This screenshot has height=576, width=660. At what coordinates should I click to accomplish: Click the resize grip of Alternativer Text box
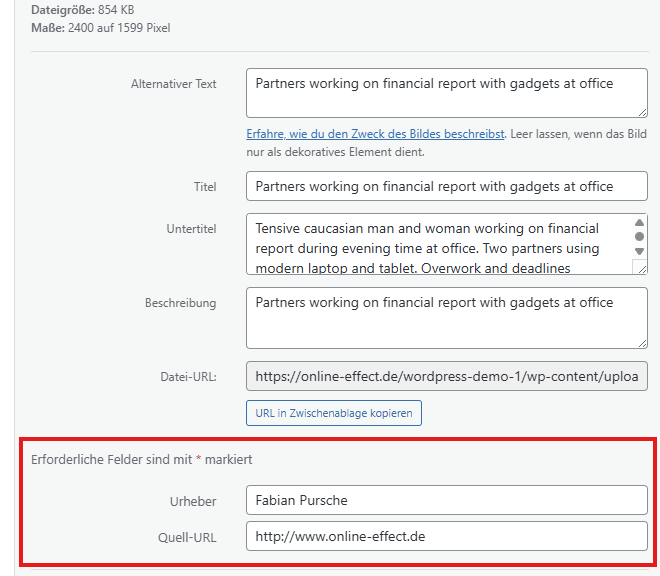coord(641,111)
